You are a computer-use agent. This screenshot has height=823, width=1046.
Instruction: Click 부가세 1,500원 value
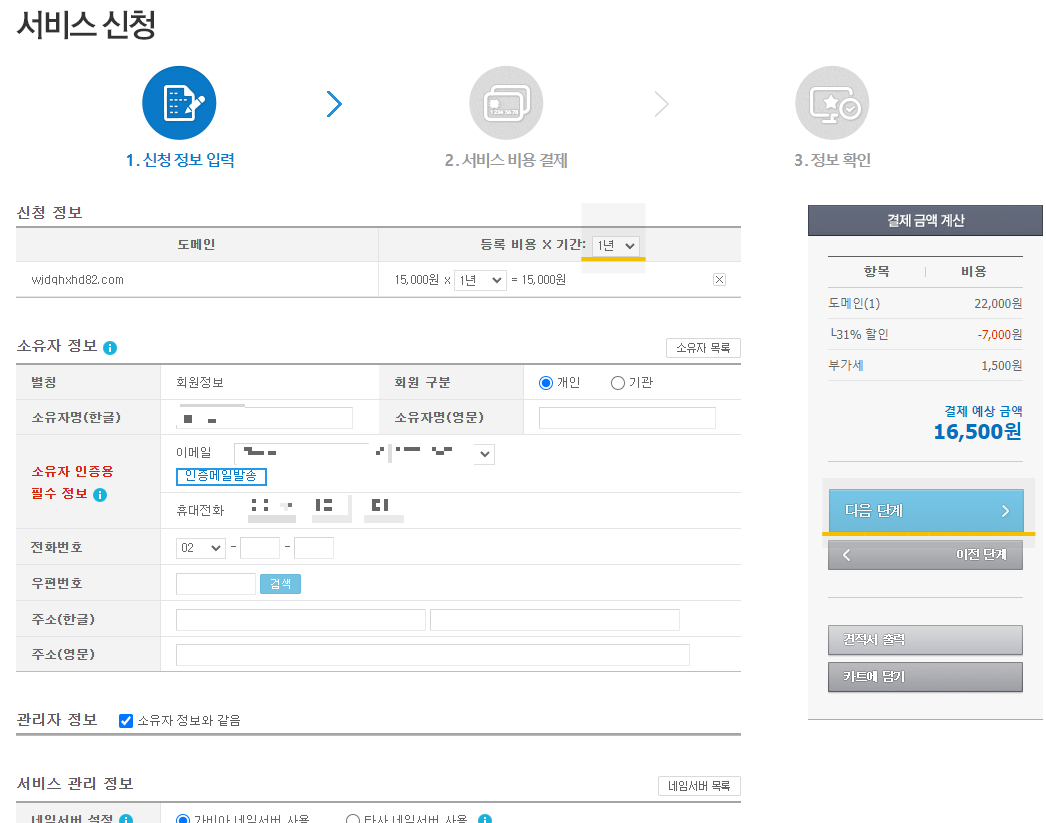(1001, 365)
